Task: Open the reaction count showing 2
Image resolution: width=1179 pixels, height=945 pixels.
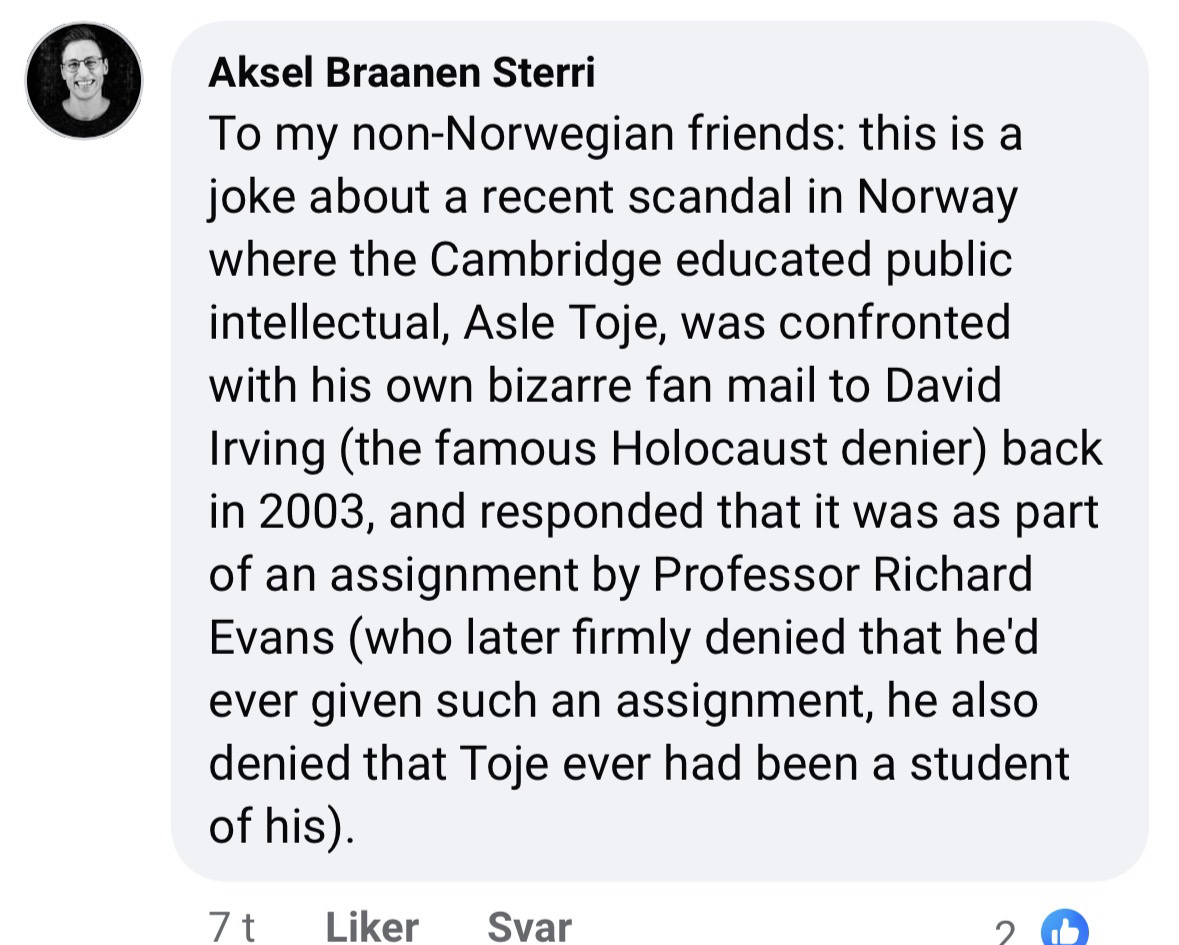Action: 1006,932
